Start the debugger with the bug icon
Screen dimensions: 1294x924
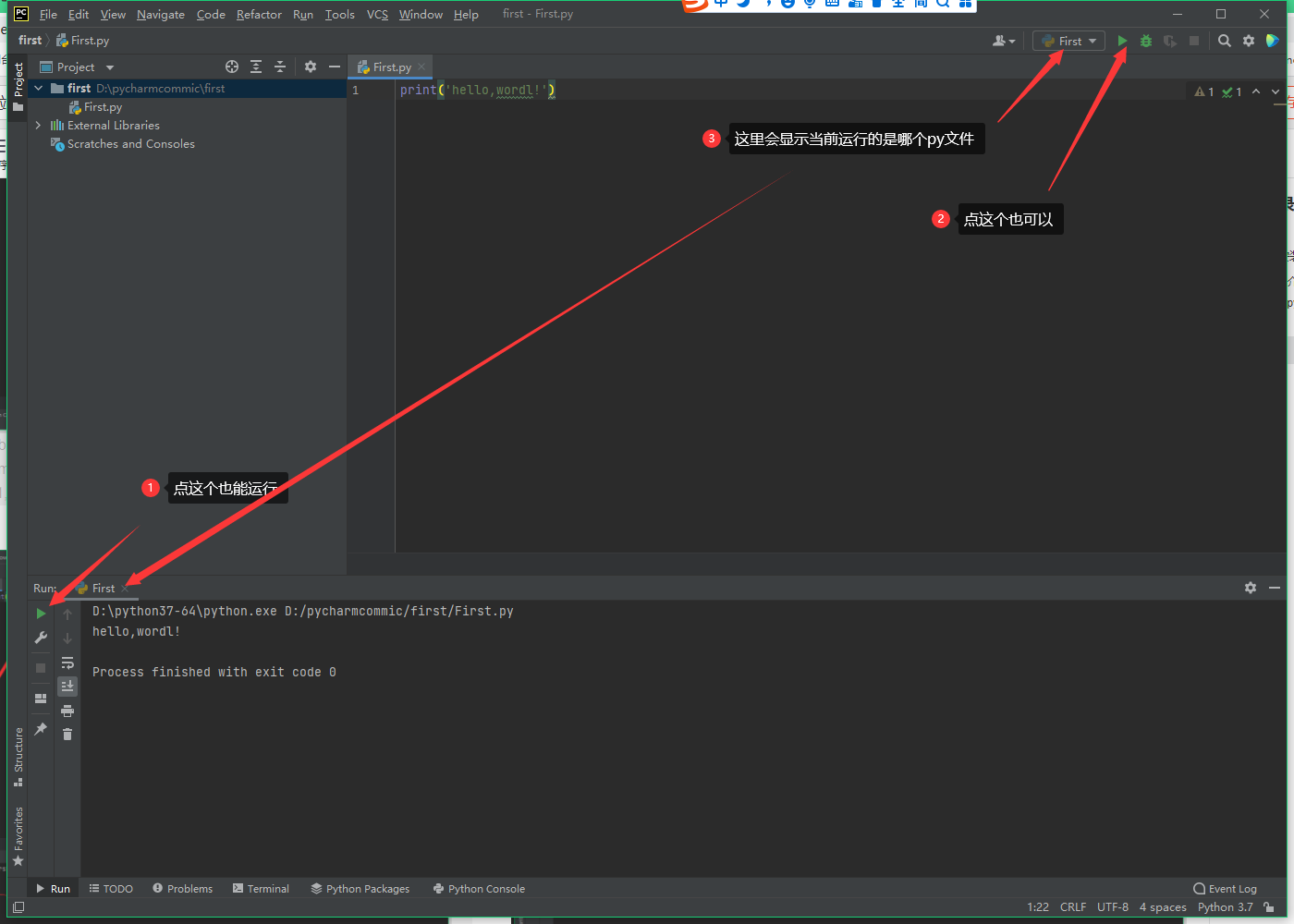coord(1146,41)
